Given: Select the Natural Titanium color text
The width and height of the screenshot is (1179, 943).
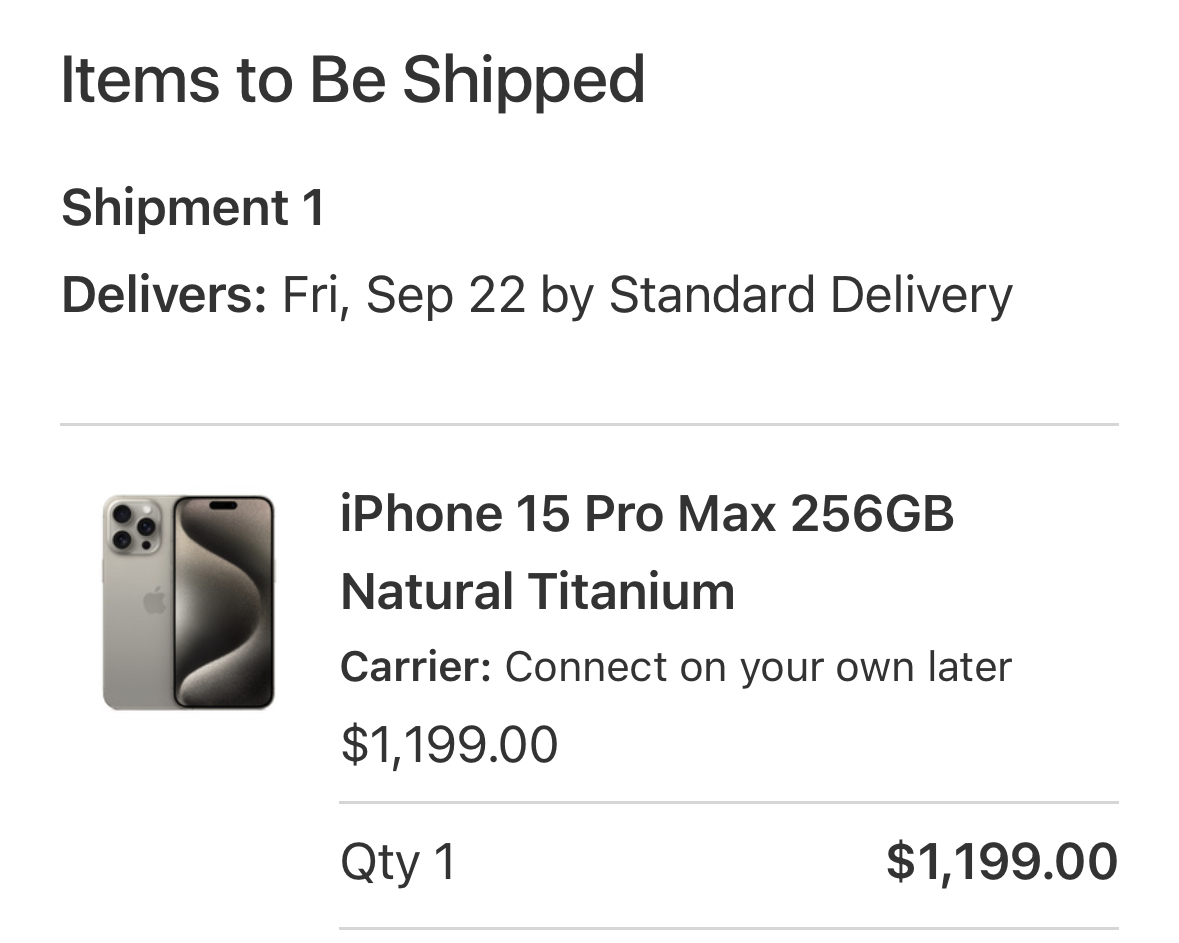Looking at the screenshot, I should tap(537, 591).
